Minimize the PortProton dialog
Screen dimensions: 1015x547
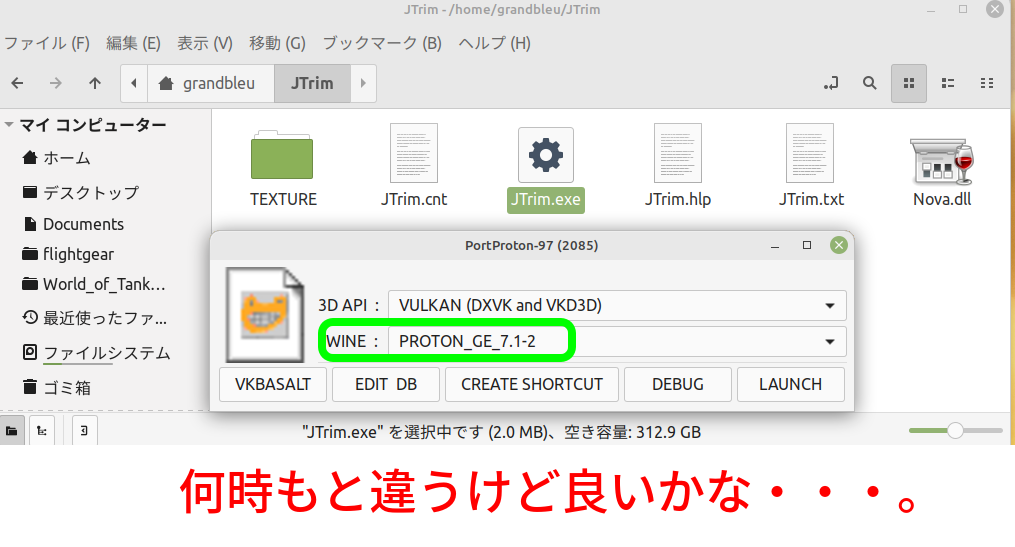(x=775, y=245)
